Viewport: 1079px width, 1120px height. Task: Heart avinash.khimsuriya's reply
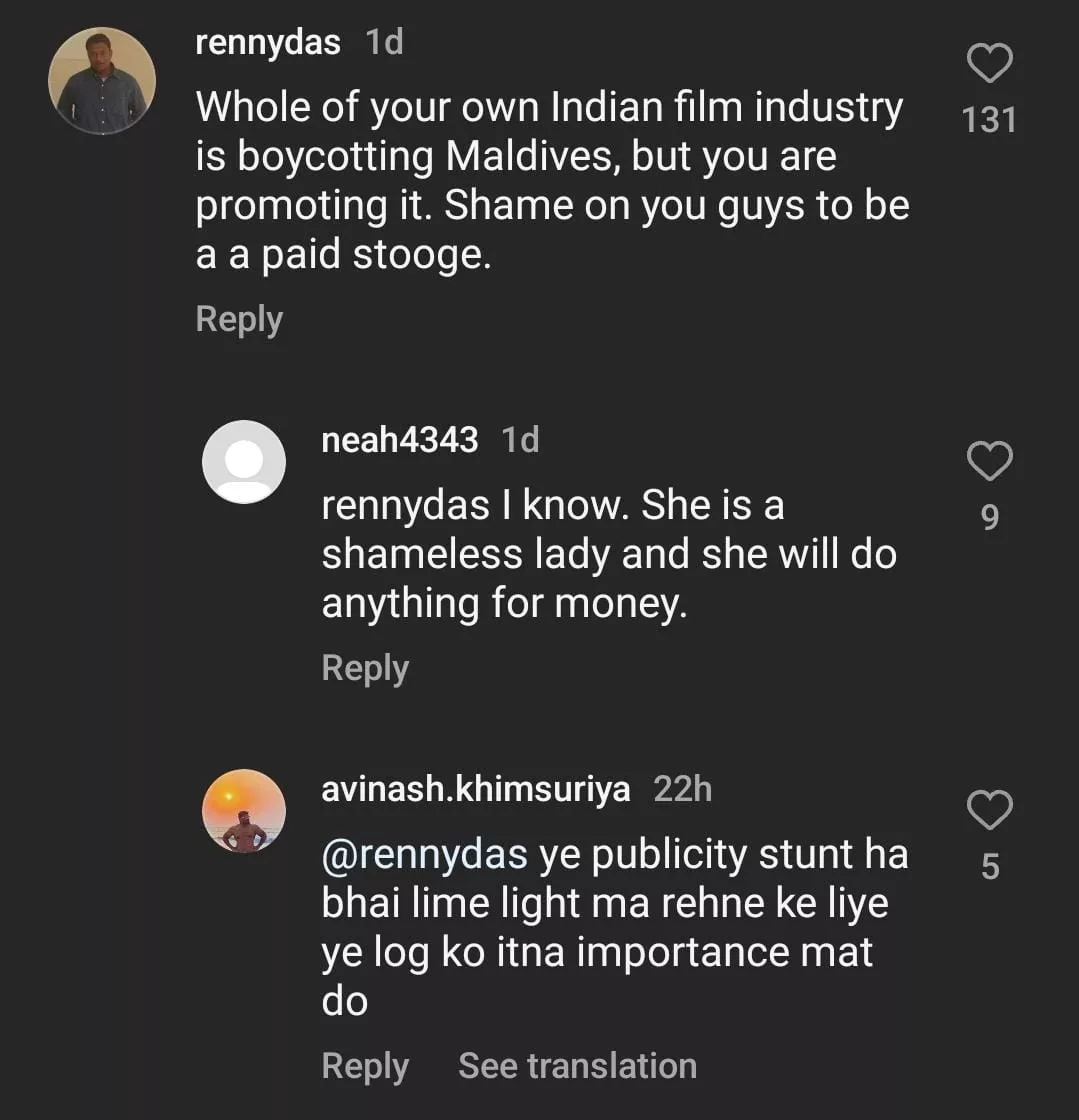(990, 810)
